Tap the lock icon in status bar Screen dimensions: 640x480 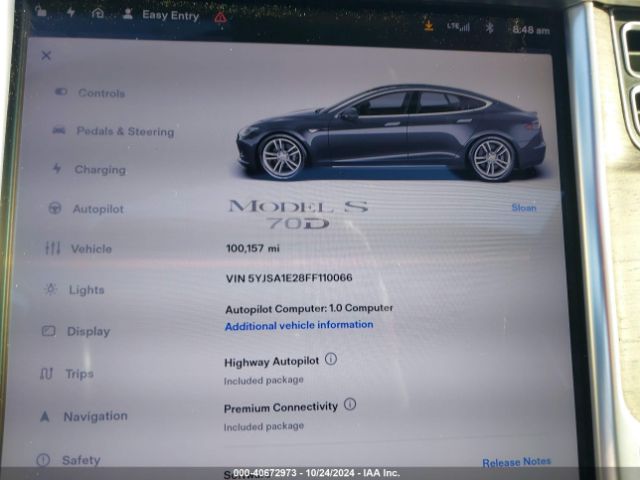pos(41,11)
